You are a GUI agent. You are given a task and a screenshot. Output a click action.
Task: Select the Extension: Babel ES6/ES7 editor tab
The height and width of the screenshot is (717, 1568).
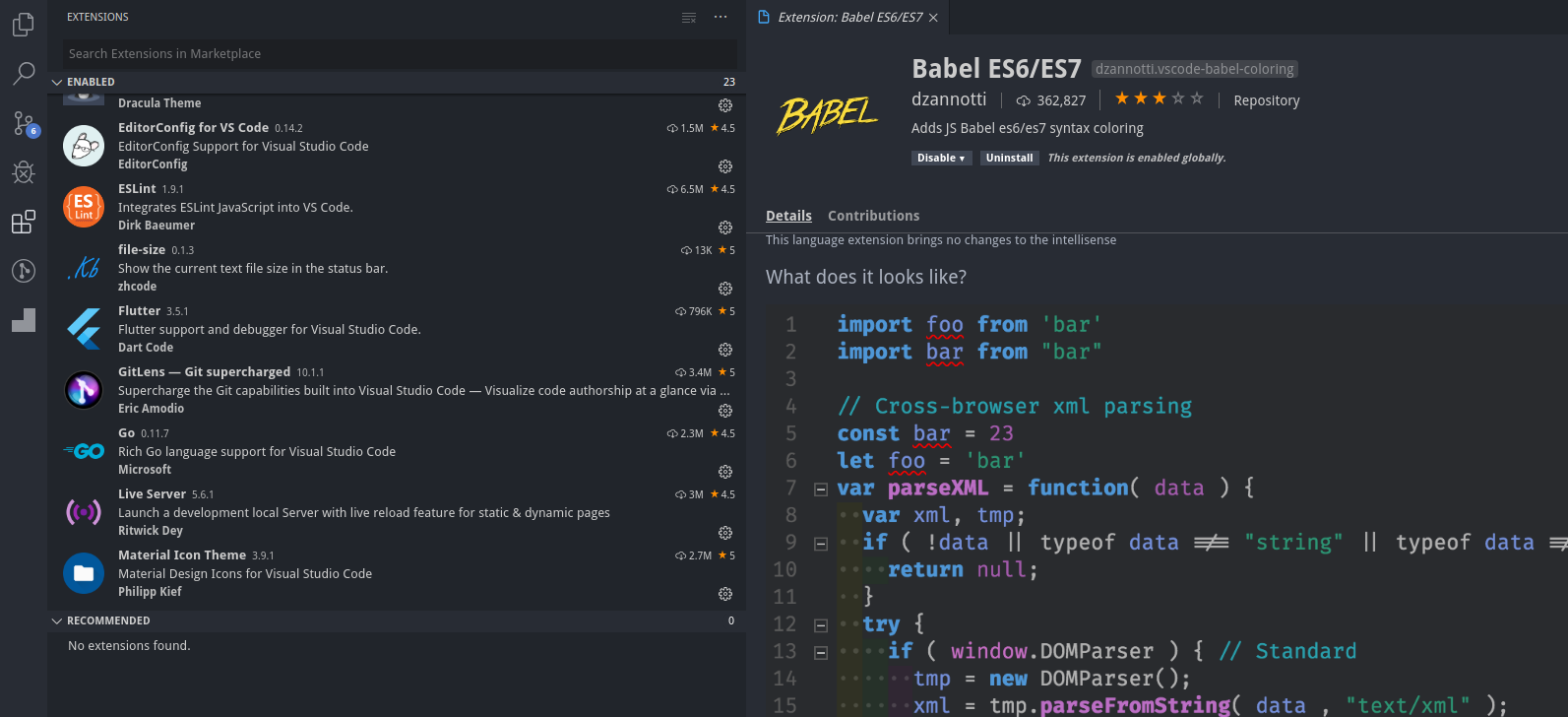[x=849, y=18]
